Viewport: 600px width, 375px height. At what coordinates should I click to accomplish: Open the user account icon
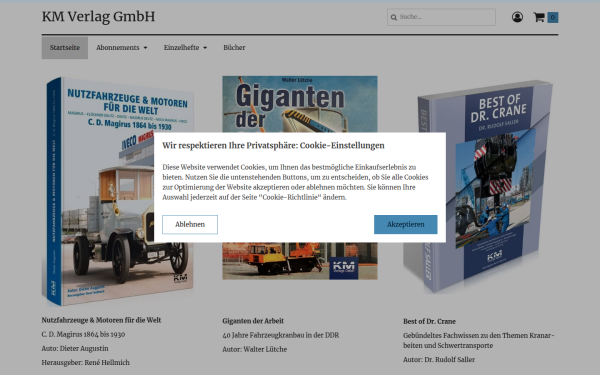(x=517, y=17)
